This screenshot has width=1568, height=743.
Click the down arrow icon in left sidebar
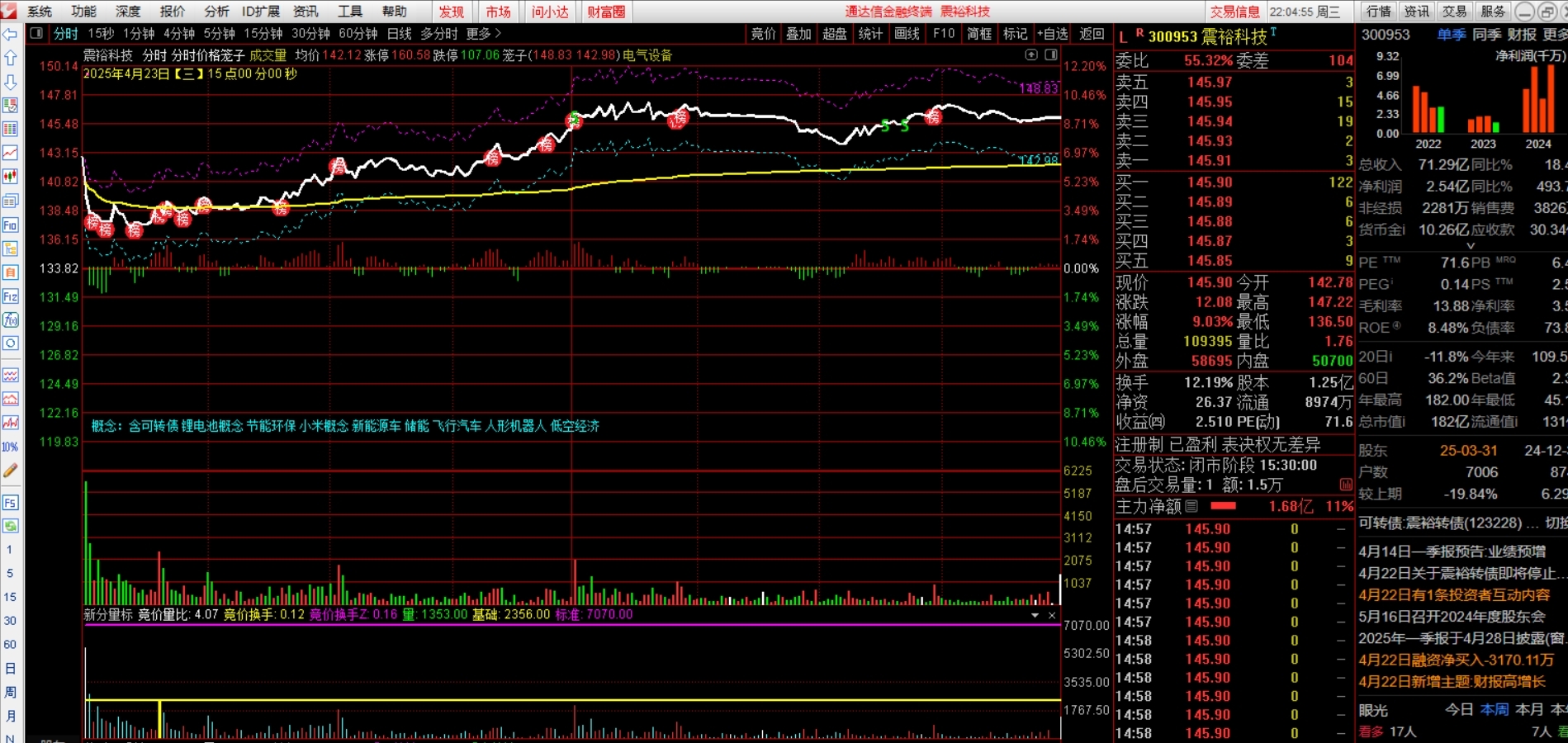coord(11,82)
